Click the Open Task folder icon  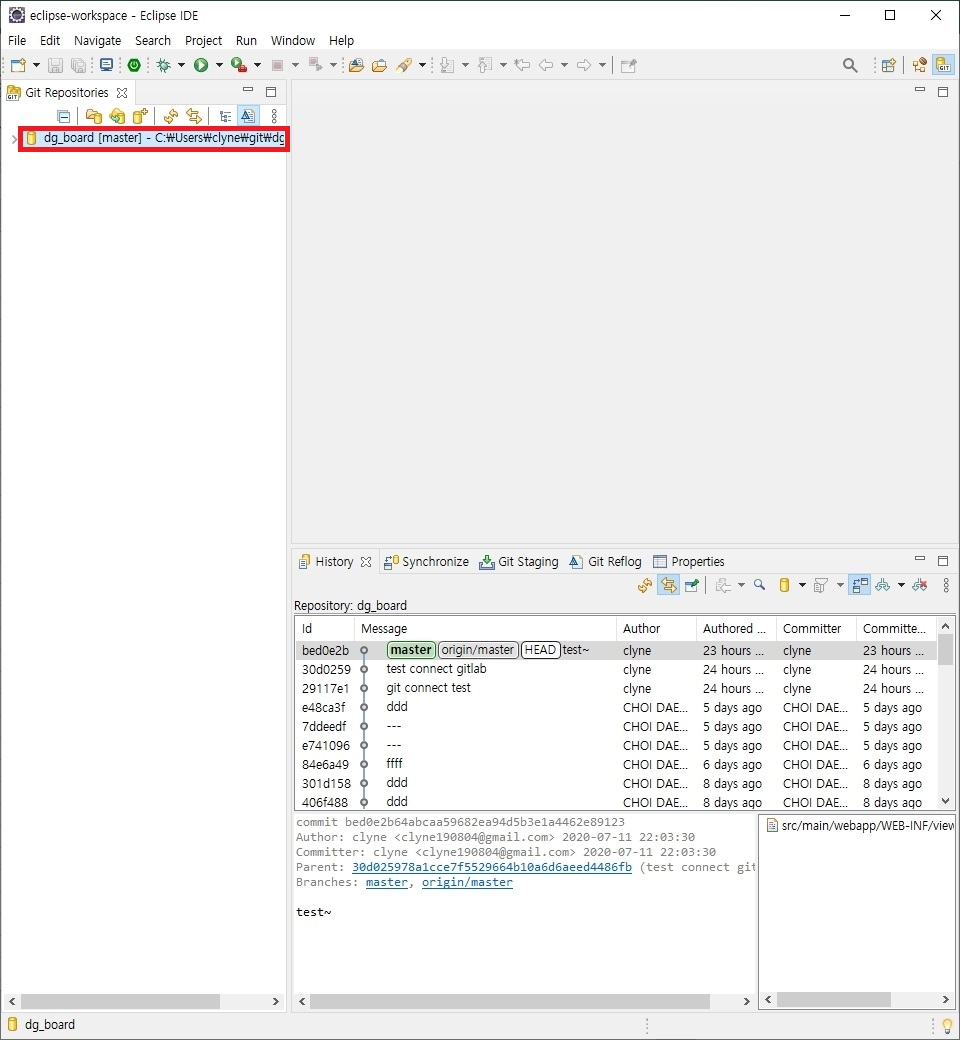click(379, 65)
